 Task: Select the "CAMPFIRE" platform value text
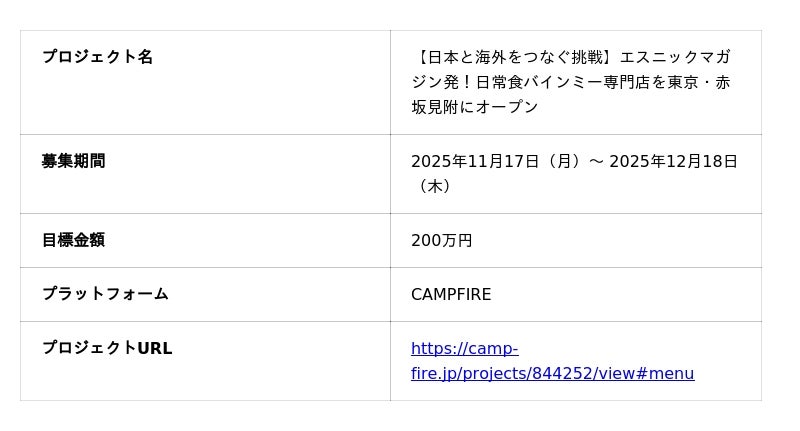coord(451,294)
